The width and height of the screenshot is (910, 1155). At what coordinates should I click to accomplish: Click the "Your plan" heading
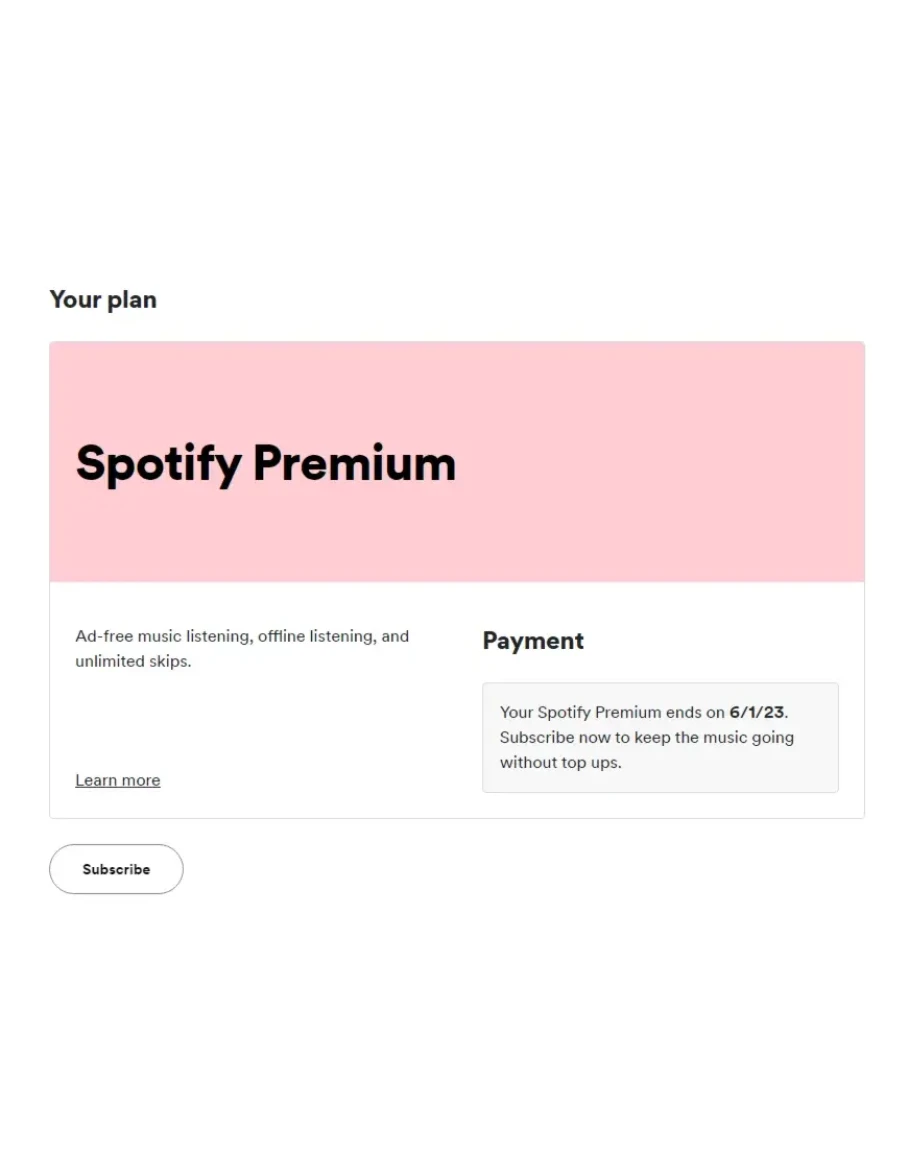(x=103, y=299)
